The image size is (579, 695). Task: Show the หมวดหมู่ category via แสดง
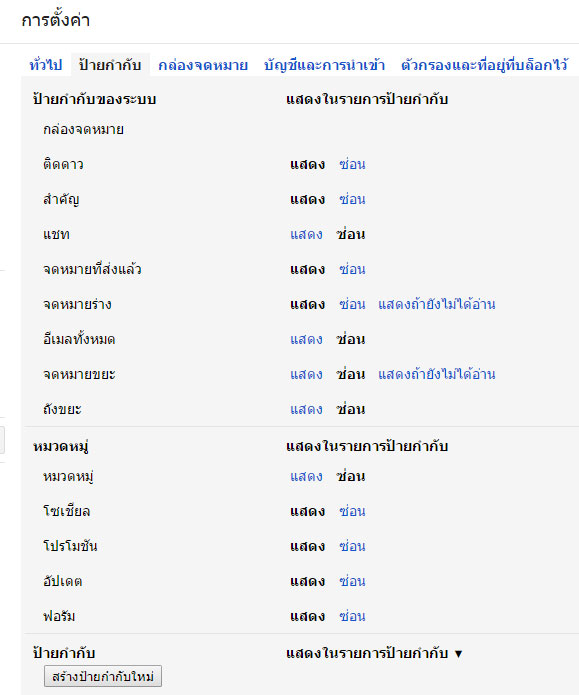coord(306,476)
